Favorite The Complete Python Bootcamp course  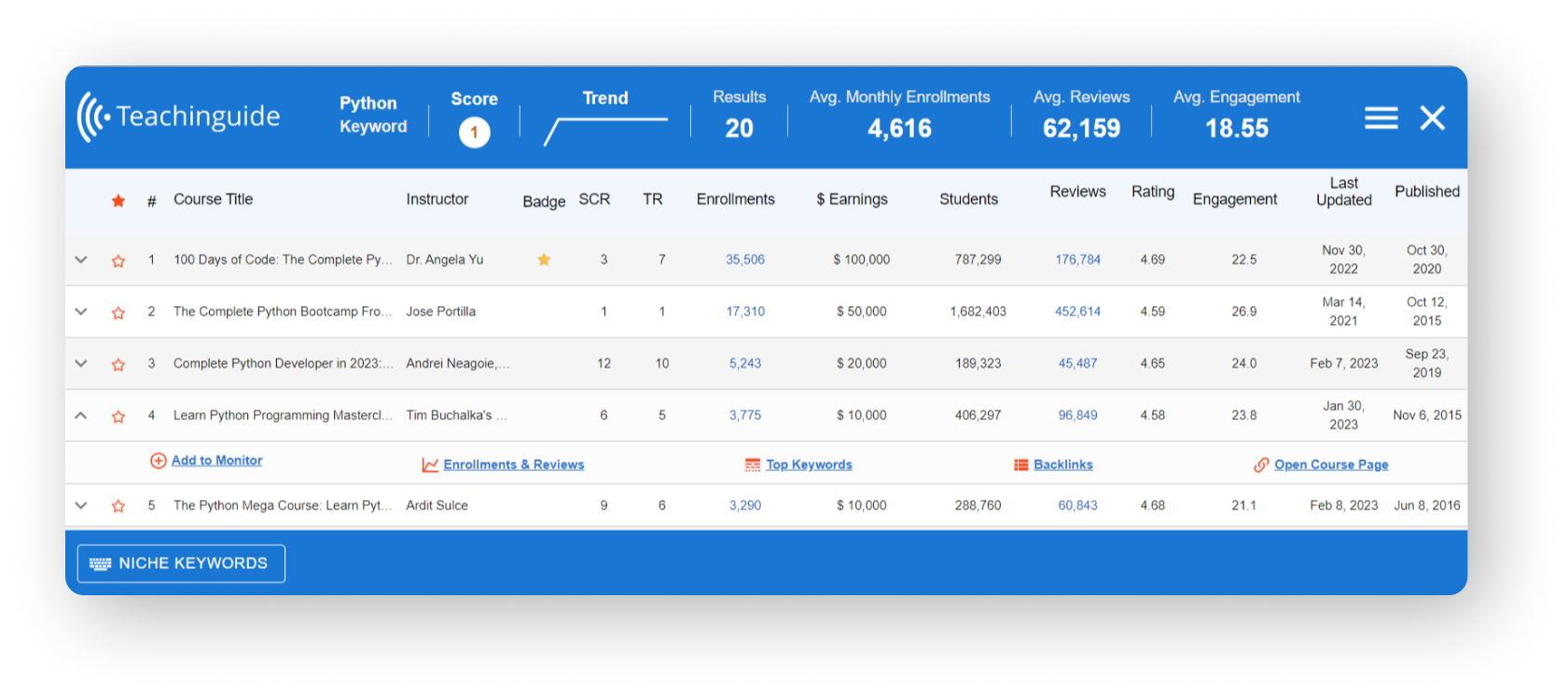(x=118, y=313)
